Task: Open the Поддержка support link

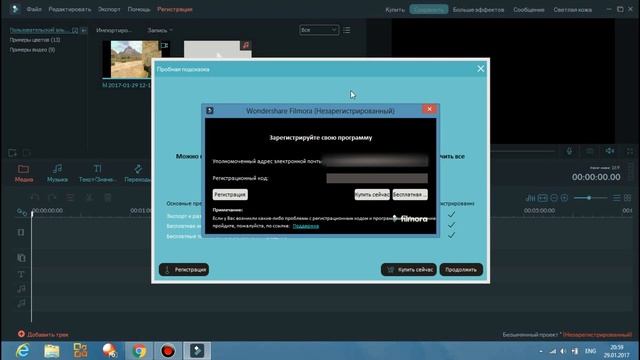Action: pyautogui.click(x=306, y=226)
